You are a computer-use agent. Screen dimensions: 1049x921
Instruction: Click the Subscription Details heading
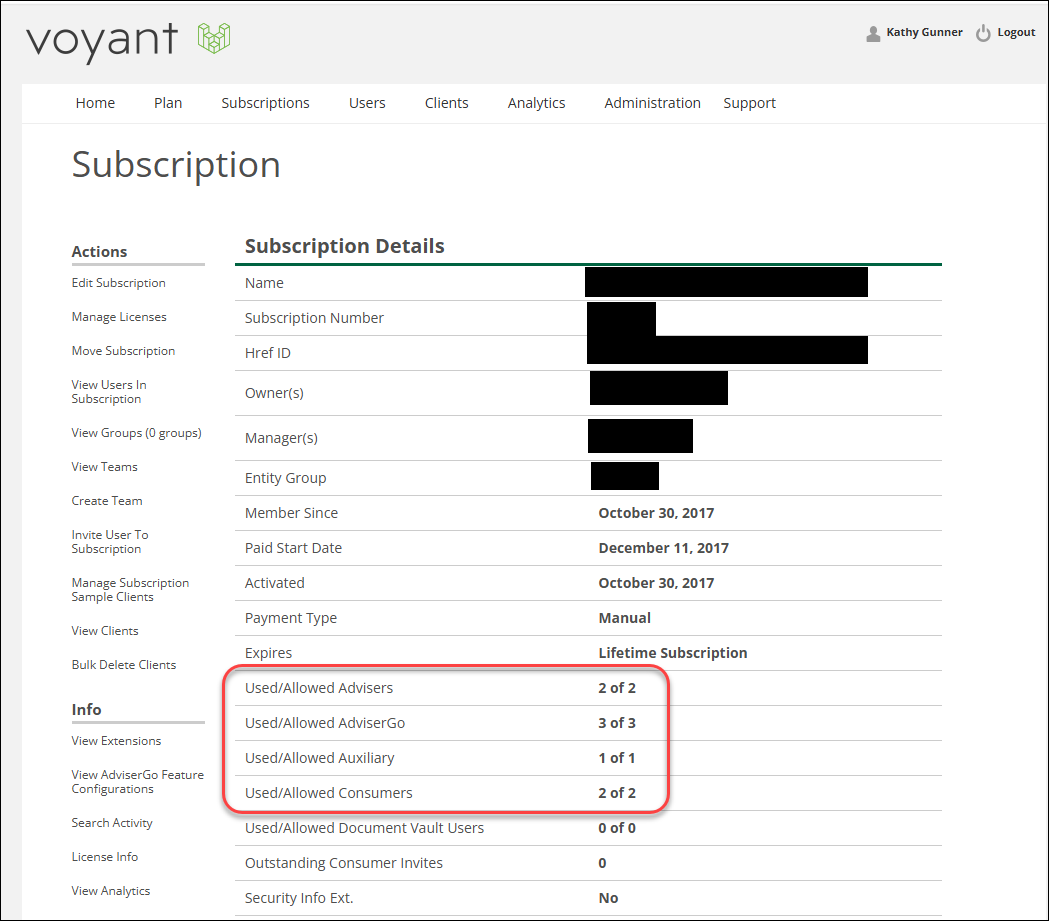click(x=345, y=246)
